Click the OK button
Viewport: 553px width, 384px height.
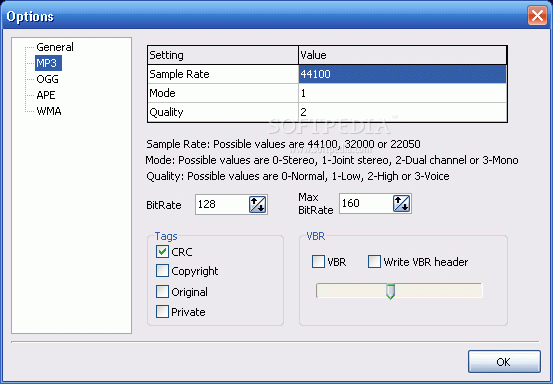point(504,361)
